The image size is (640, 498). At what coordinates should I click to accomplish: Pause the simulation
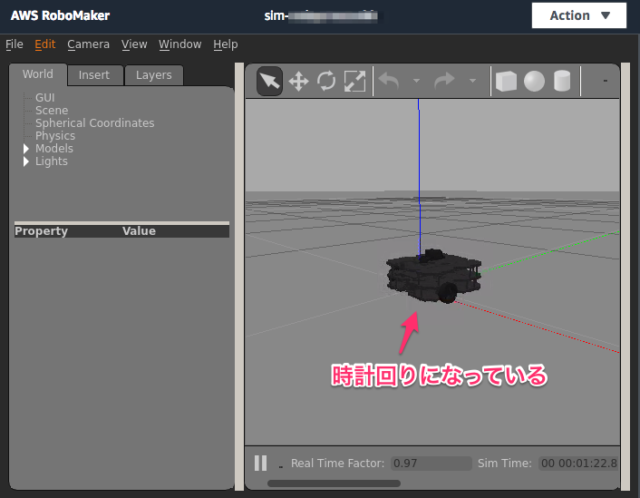point(260,463)
